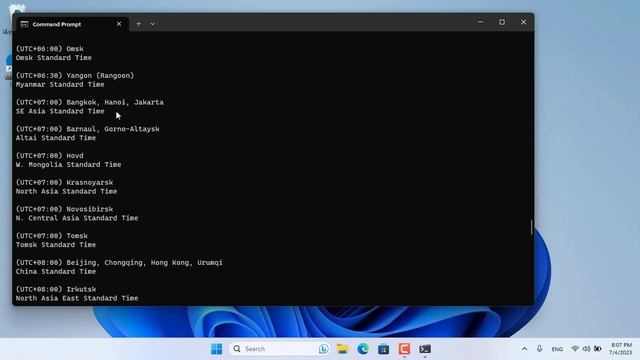Viewport: 640px width, 360px height.
Task: Click the battery status icon
Action: coord(598,349)
